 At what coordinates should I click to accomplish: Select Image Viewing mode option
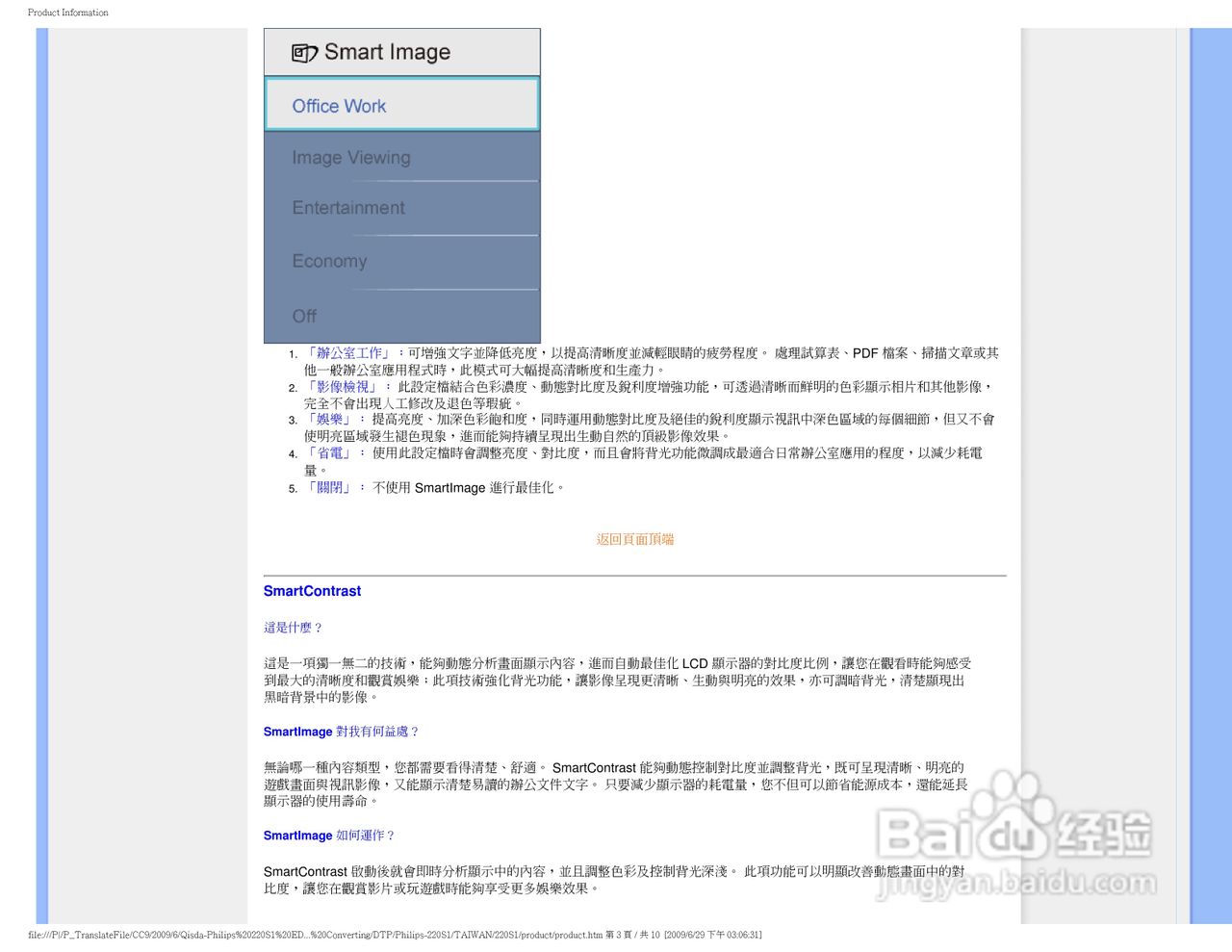(x=351, y=157)
